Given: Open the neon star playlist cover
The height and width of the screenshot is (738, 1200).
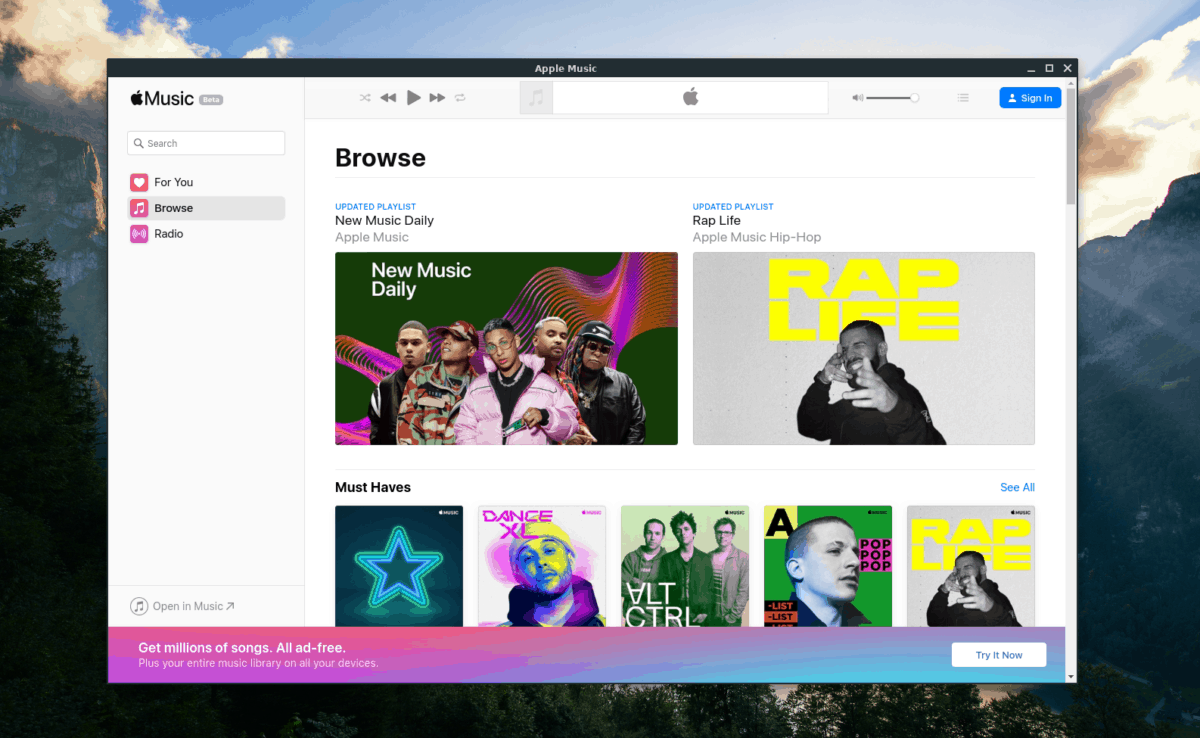Looking at the screenshot, I should pos(399,566).
